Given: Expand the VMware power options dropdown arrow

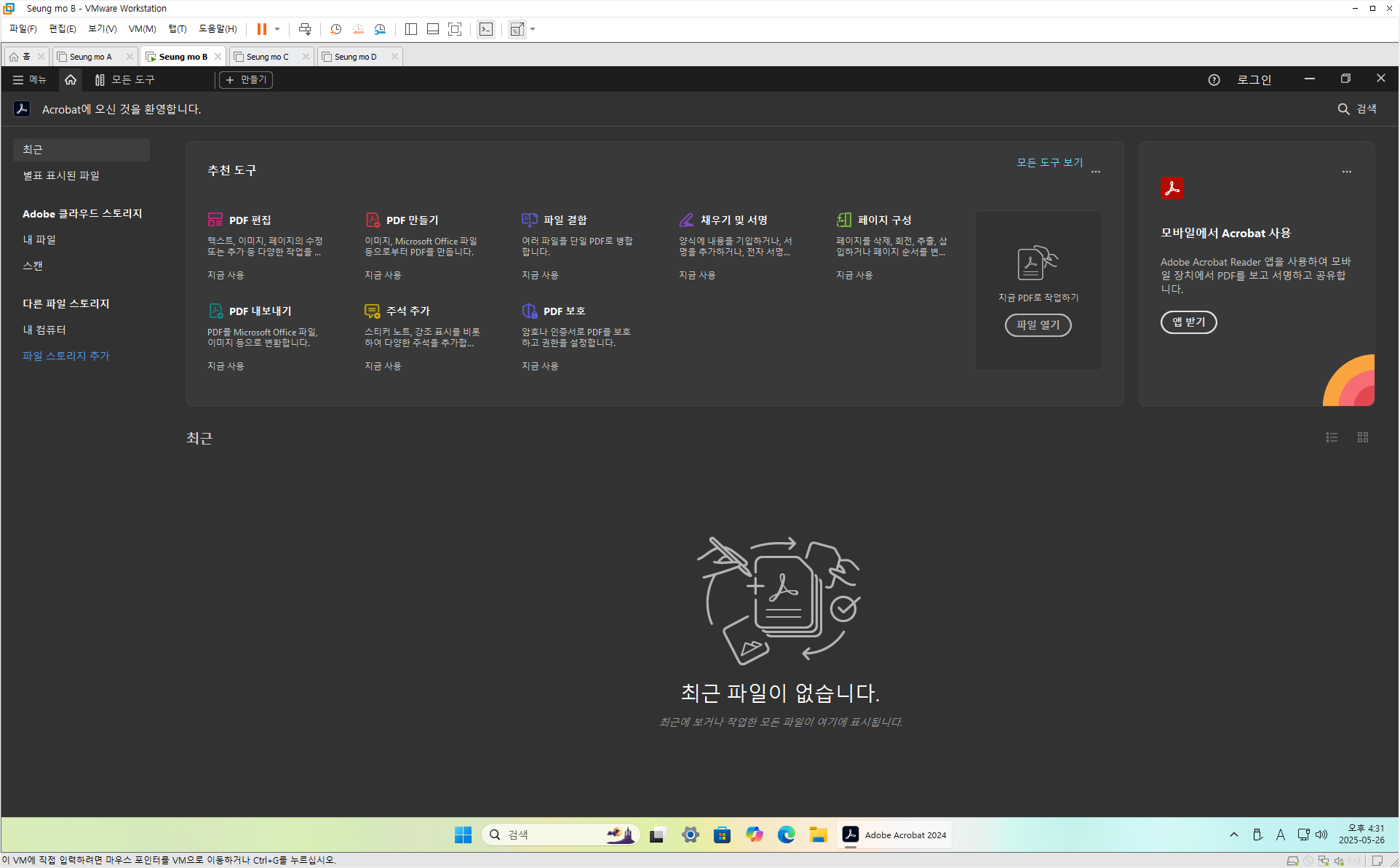Looking at the screenshot, I should pyautogui.click(x=277, y=29).
